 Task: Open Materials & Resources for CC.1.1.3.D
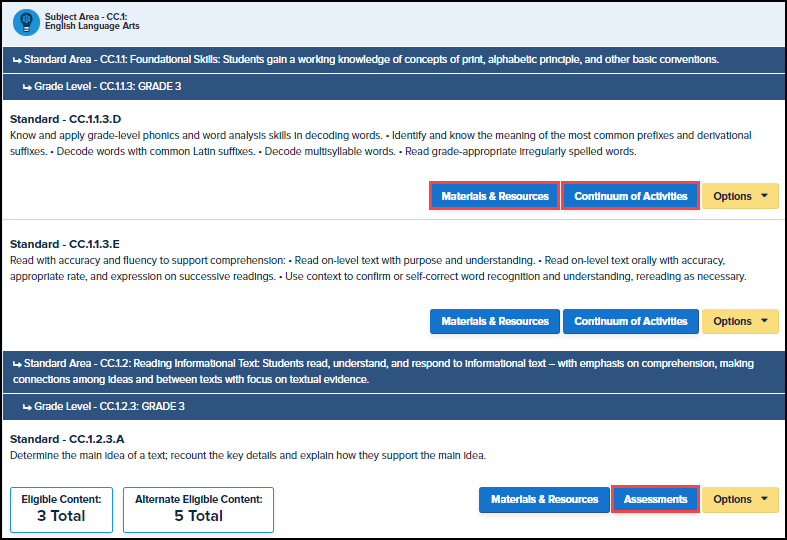(x=495, y=196)
